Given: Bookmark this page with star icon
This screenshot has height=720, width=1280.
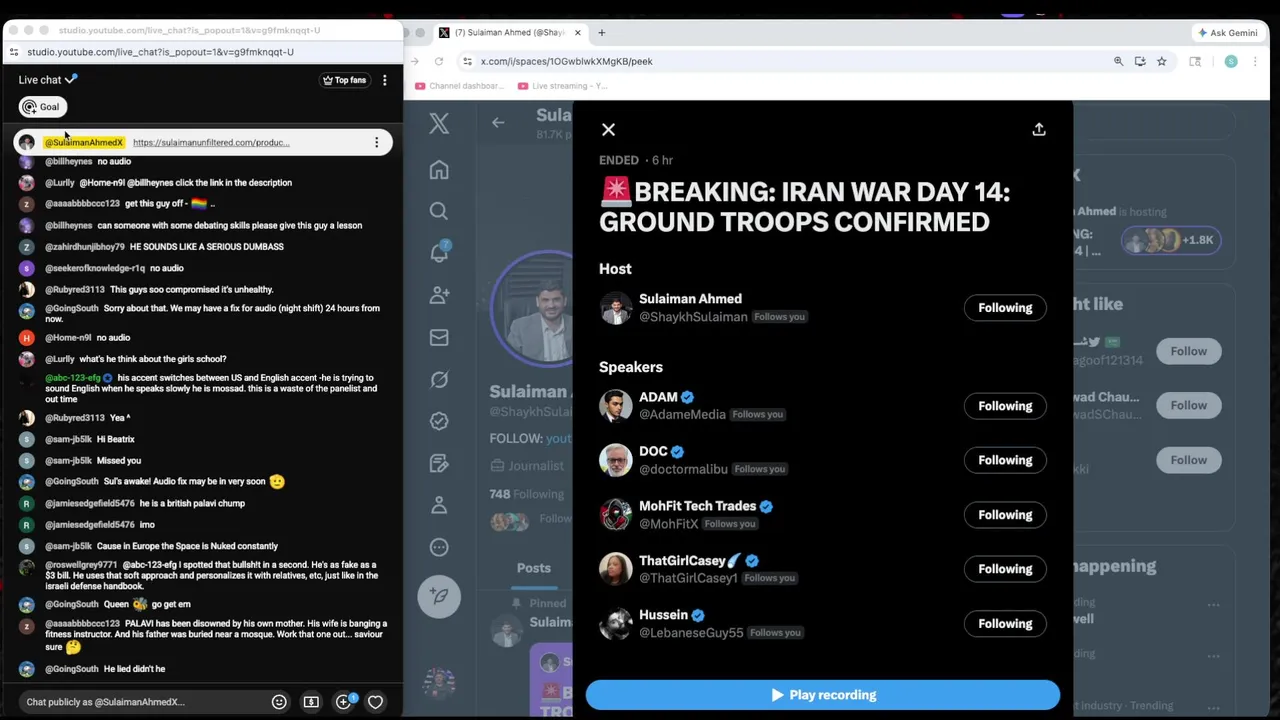Looking at the screenshot, I should (1161, 61).
